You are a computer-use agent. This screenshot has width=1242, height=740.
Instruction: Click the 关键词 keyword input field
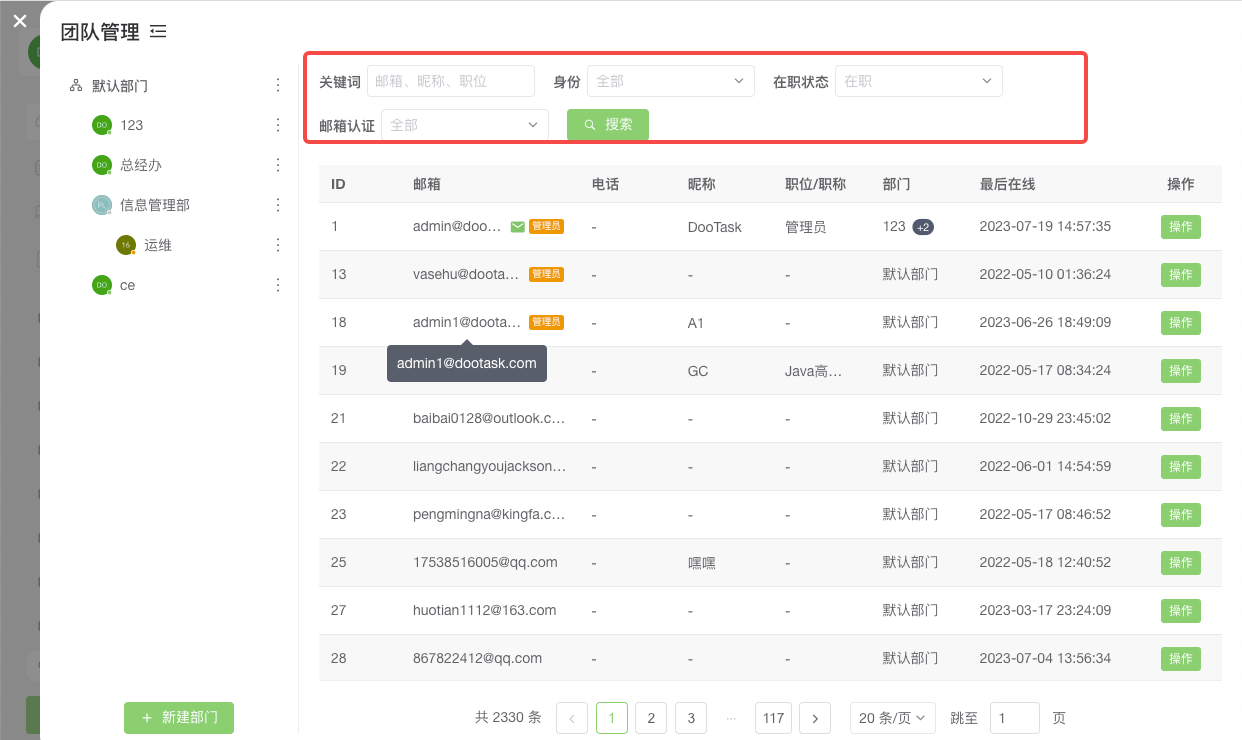(450, 81)
